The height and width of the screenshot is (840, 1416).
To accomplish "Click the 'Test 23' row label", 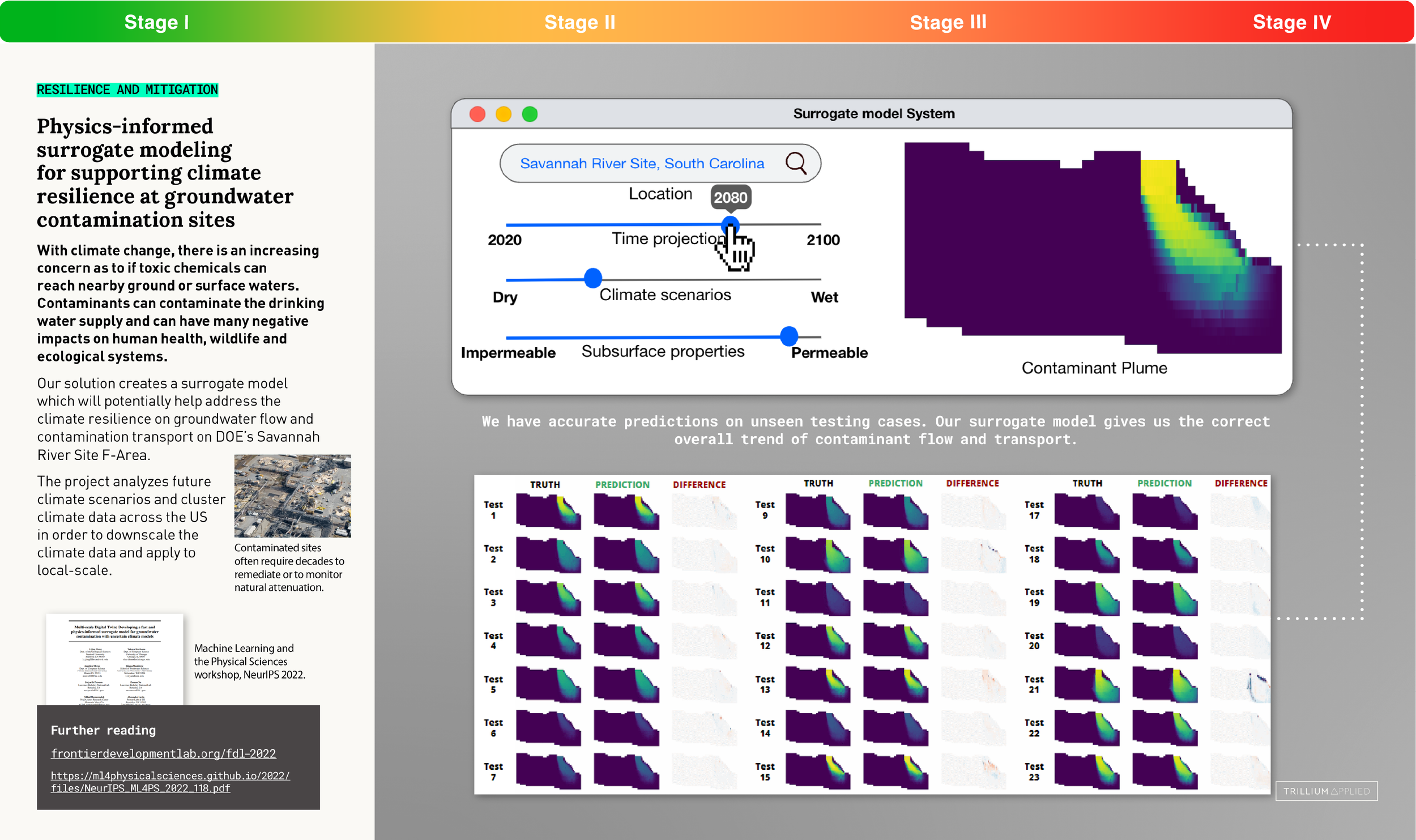I will pos(1034,771).
